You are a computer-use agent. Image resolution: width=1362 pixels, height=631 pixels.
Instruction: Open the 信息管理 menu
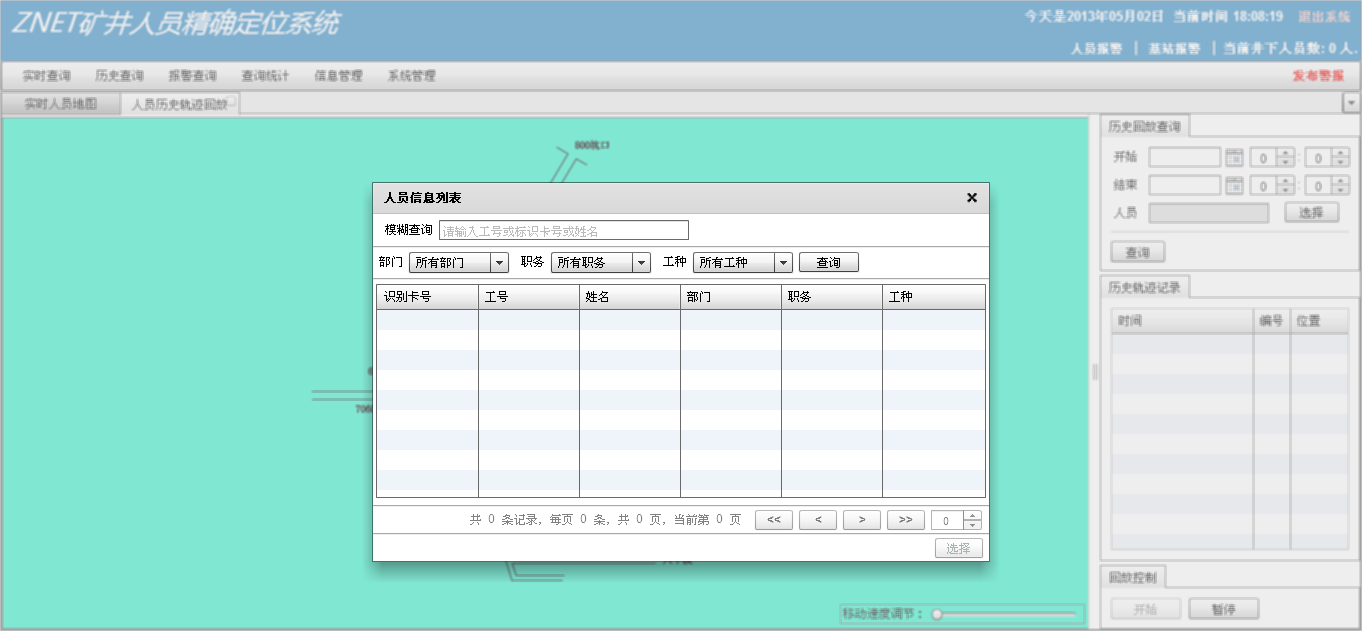pyautogui.click(x=338, y=76)
